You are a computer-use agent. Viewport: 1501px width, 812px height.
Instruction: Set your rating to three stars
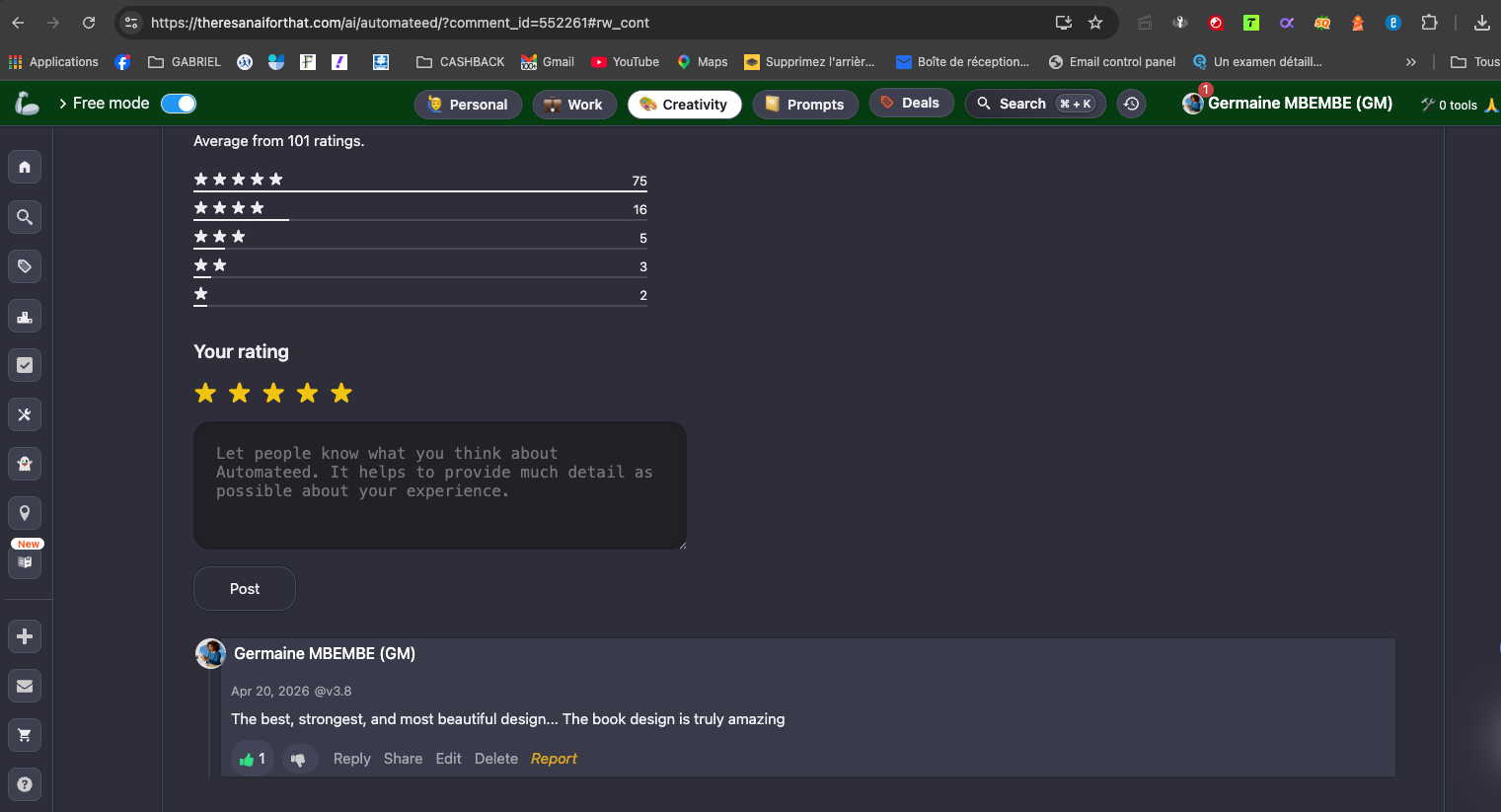click(273, 393)
